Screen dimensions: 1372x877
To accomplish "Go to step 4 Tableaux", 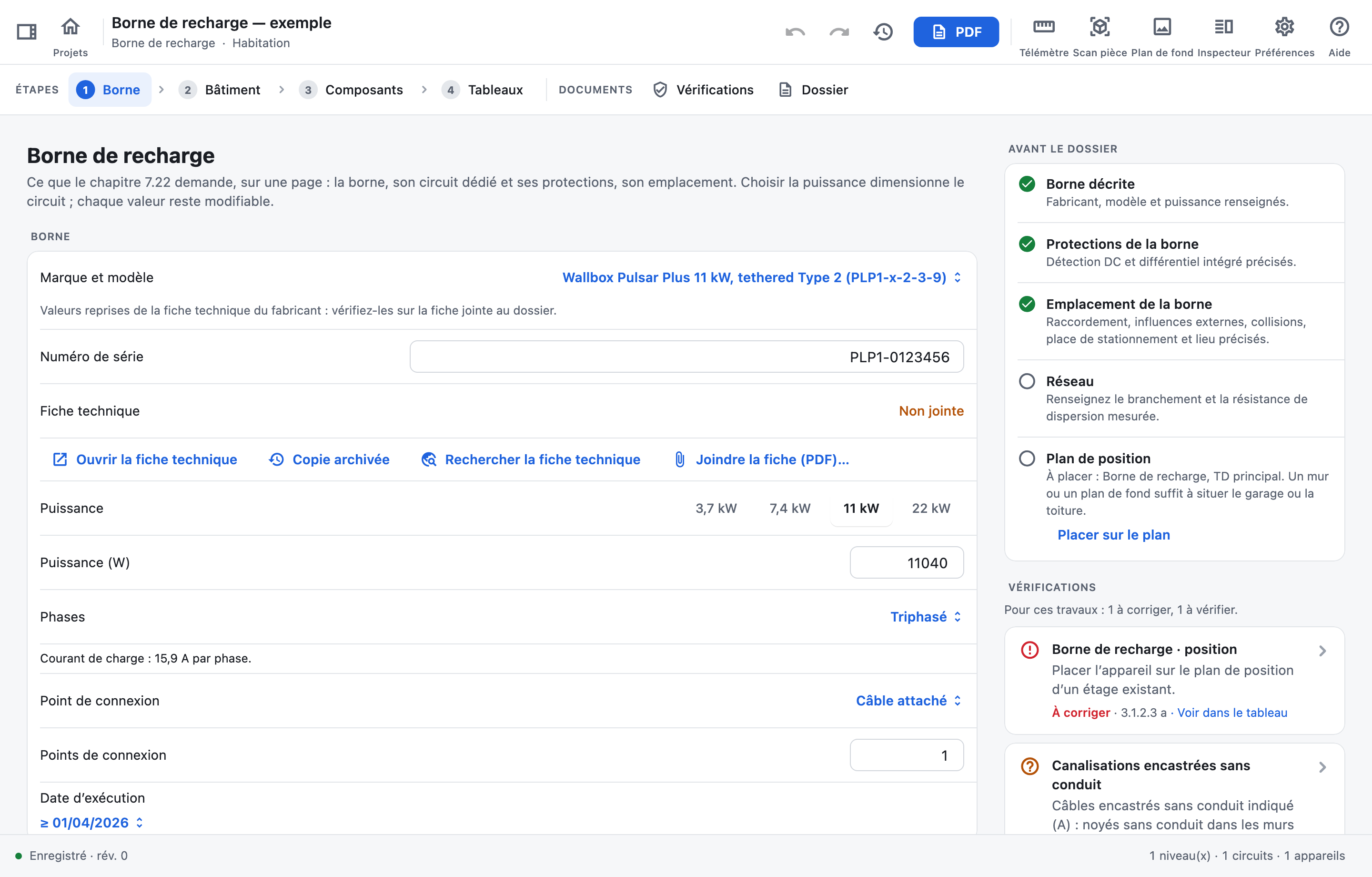I will point(482,90).
